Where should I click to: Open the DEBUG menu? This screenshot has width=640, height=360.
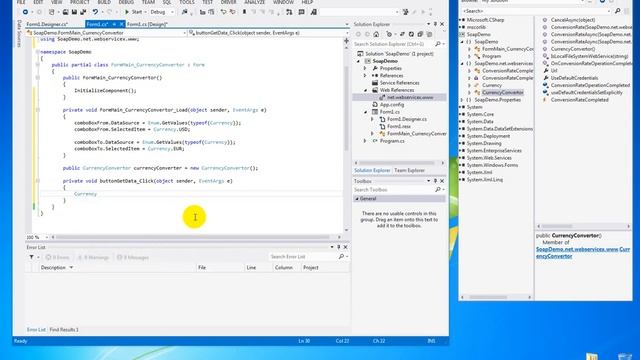click(126, 2)
